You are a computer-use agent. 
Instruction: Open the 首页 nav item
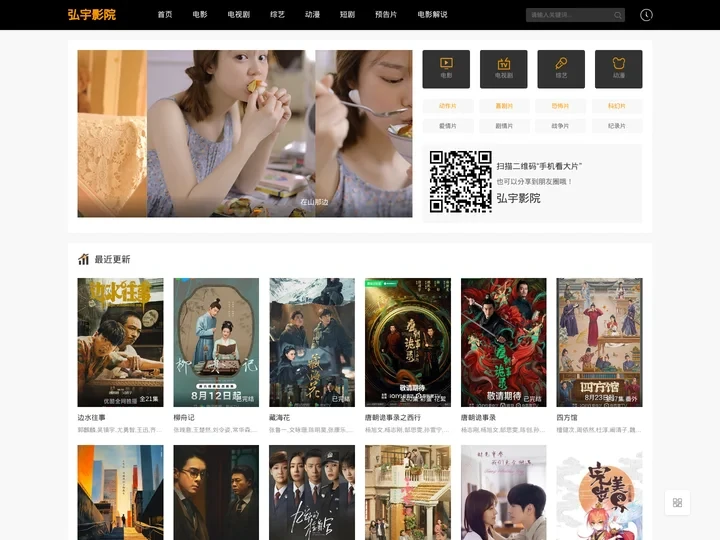[x=165, y=15]
